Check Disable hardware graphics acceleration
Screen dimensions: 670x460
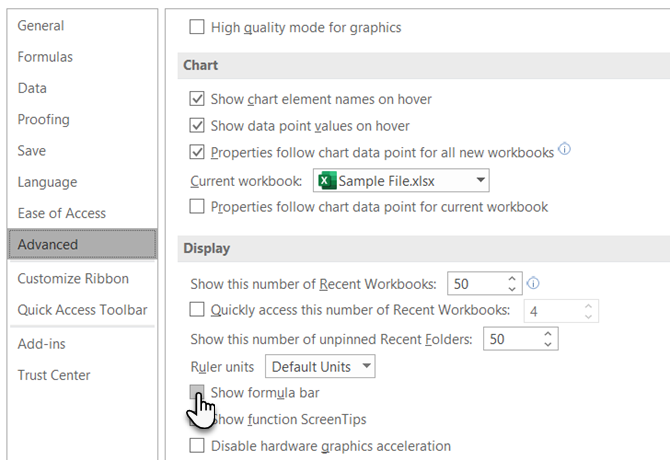coord(197,445)
